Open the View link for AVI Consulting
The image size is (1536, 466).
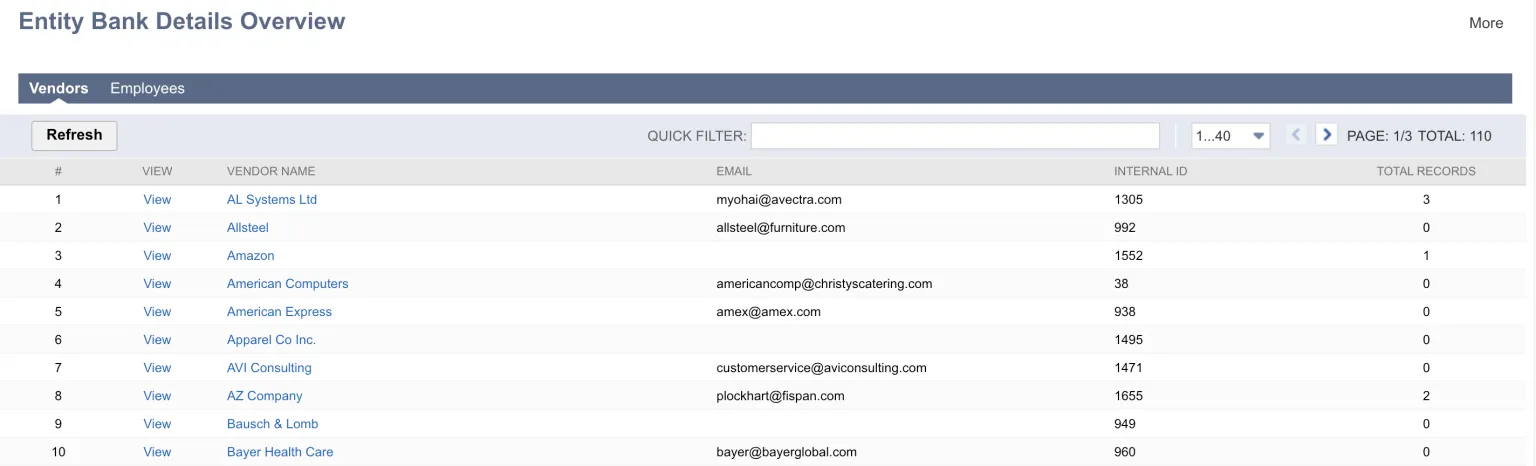pyautogui.click(x=157, y=368)
